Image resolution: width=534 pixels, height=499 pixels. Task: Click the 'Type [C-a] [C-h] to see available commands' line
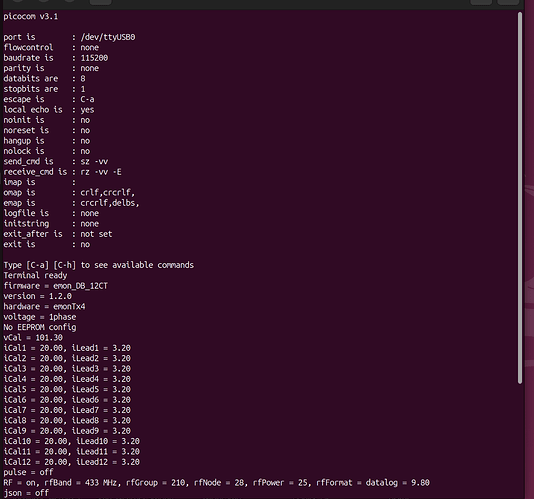(x=99, y=265)
